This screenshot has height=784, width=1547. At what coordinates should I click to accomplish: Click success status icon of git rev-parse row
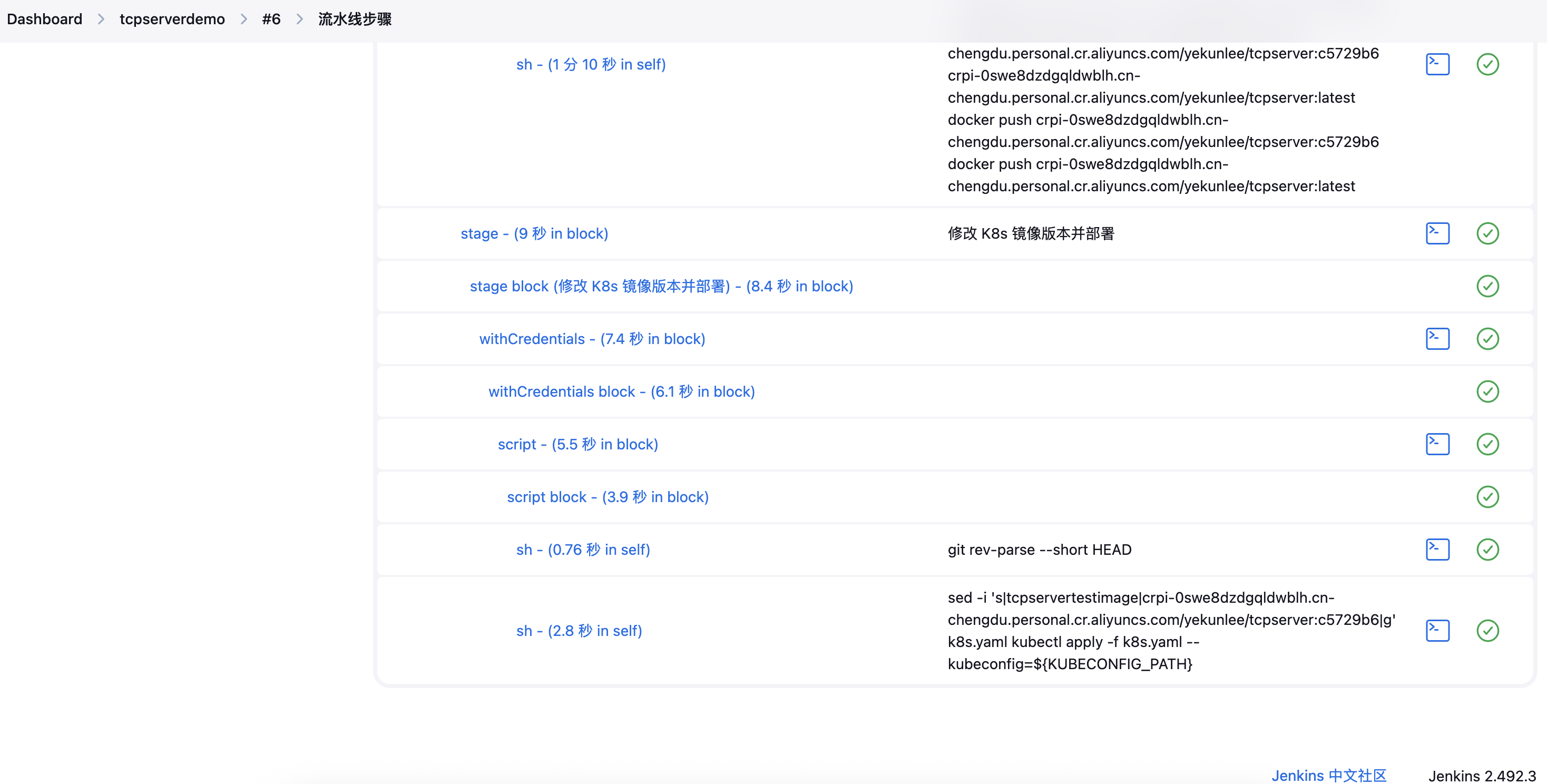coord(1487,550)
